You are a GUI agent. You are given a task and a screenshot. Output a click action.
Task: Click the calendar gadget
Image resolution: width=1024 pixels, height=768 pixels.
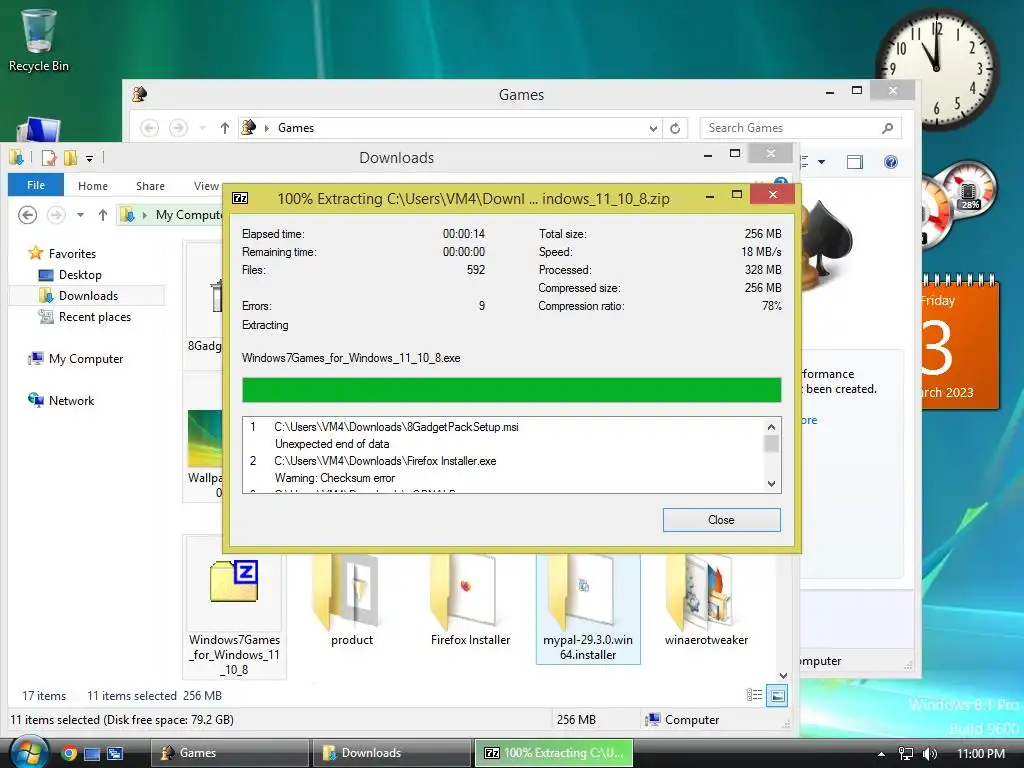tap(960, 342)
